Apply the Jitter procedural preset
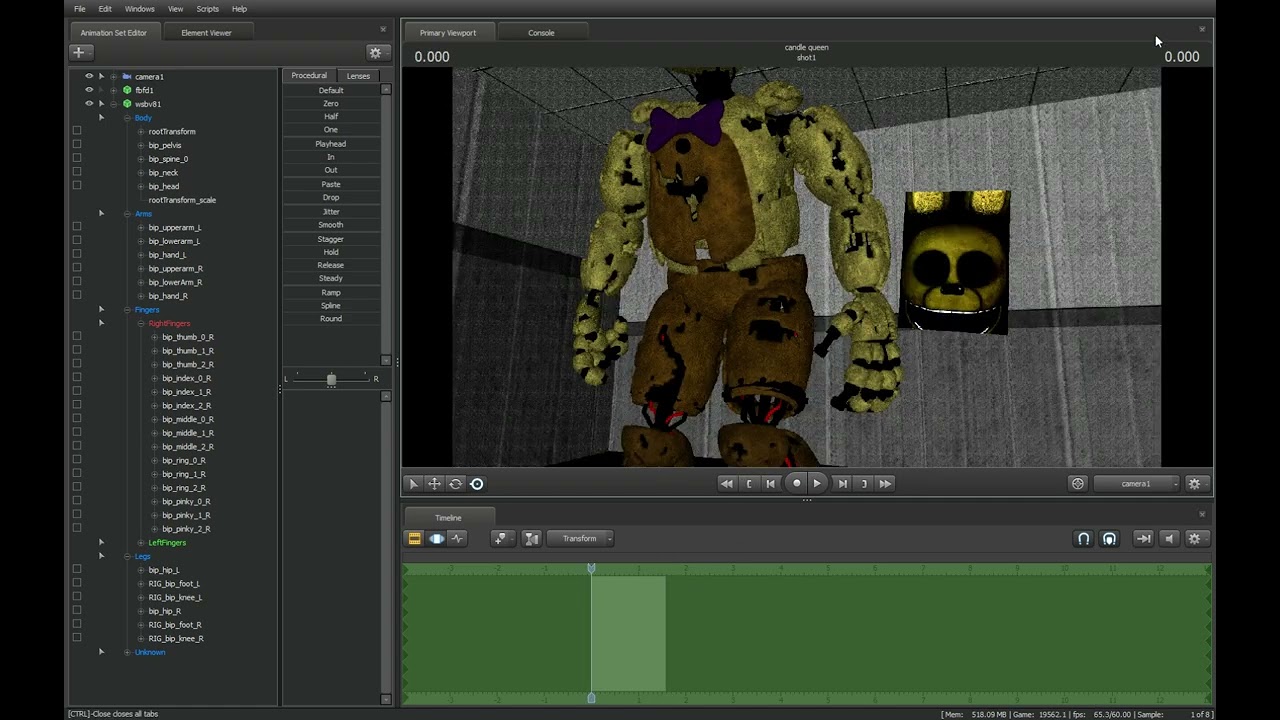The height and width of the screenshot is (720, 1280). pos(331,211)
